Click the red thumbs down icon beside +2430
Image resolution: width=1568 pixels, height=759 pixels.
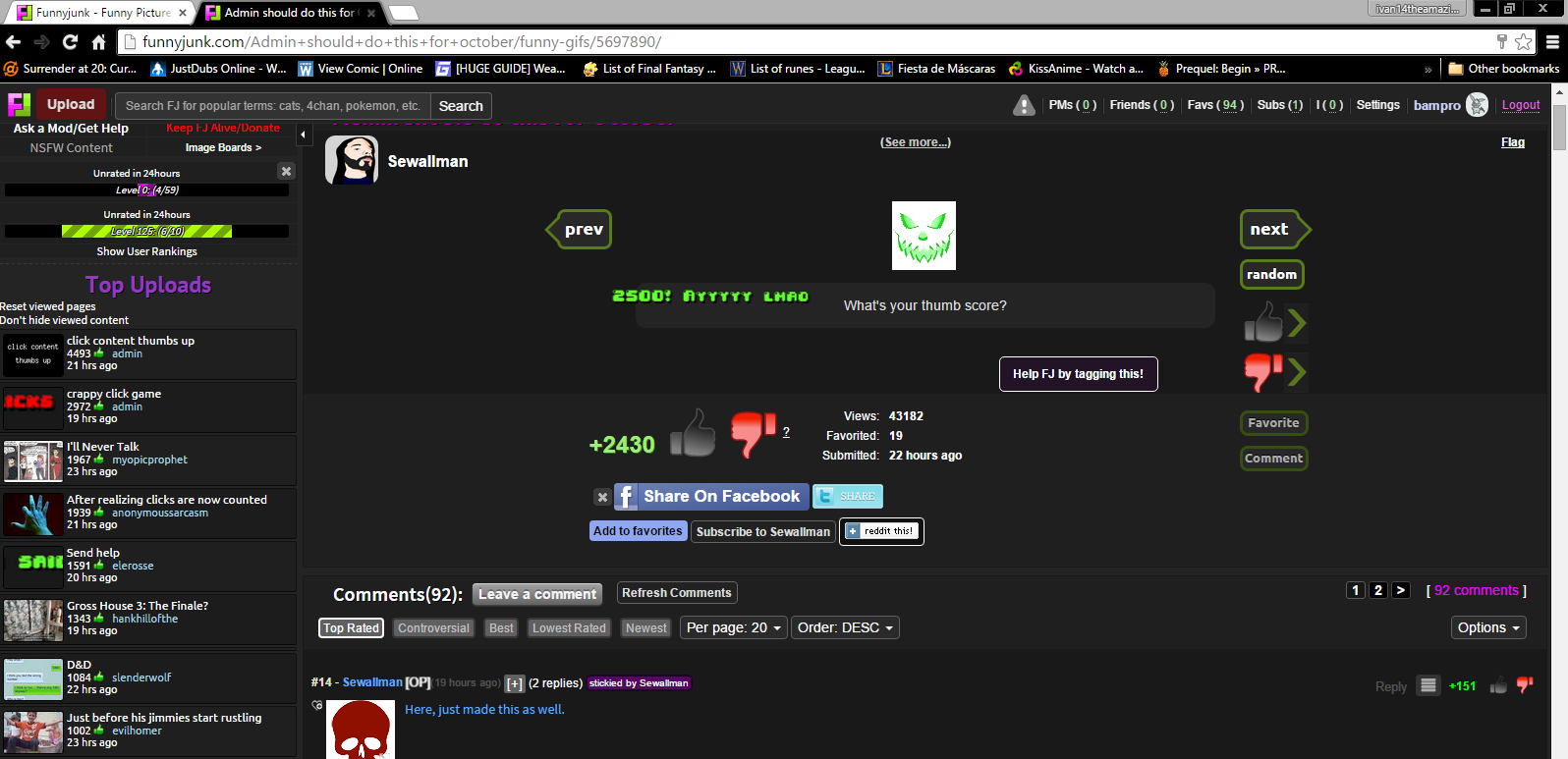[753, 433]
